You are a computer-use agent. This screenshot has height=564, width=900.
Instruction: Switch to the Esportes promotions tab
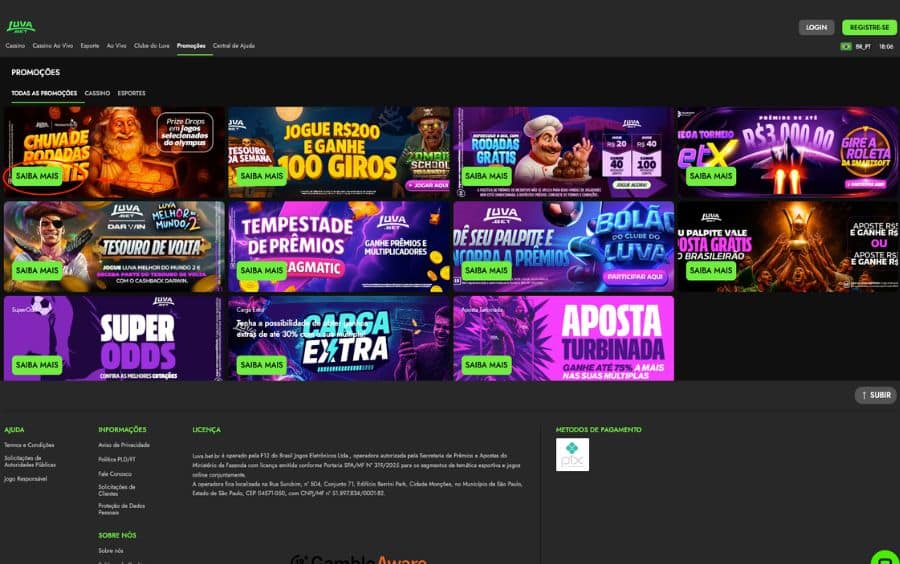tap(131, 93)
